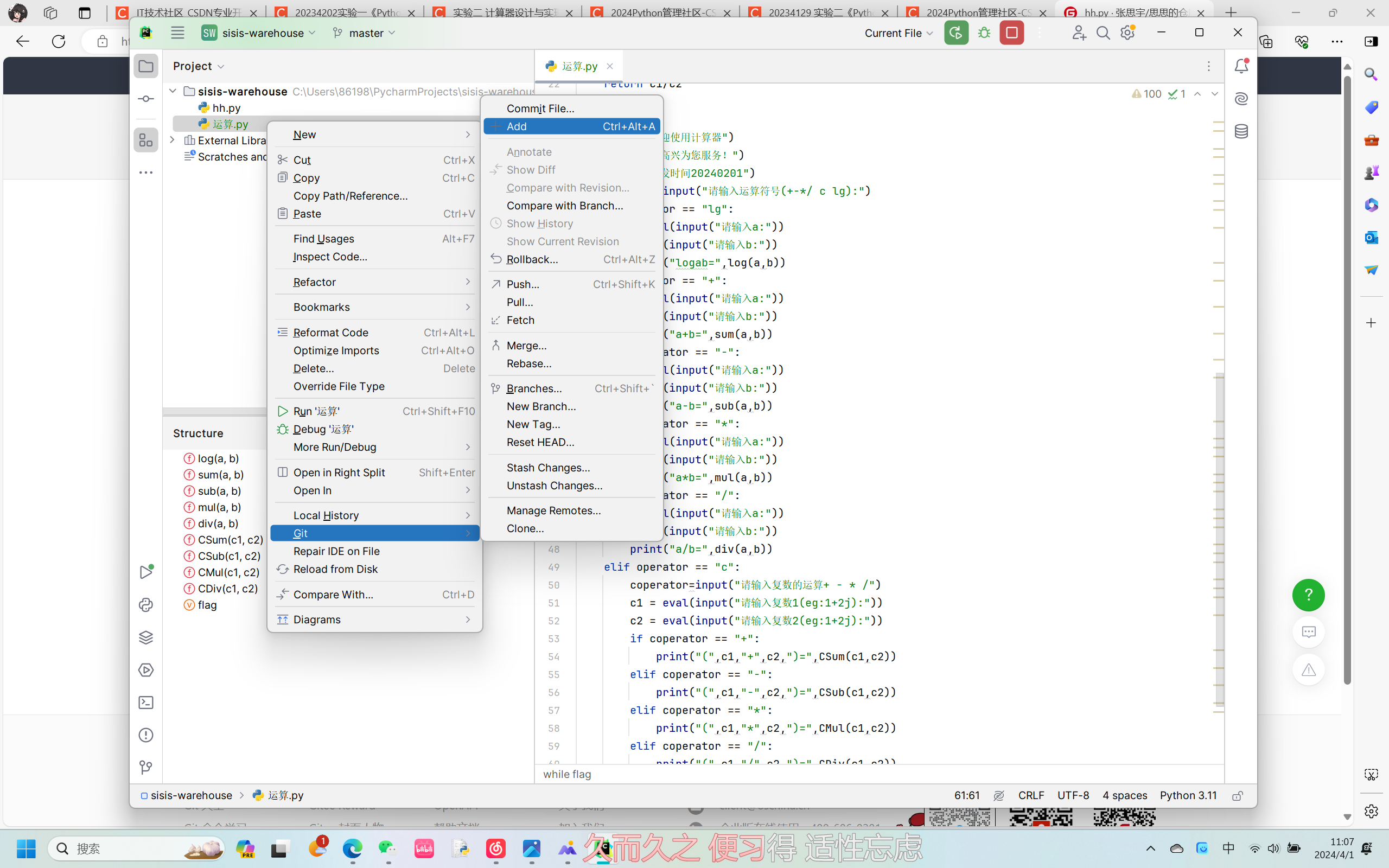Toggle the Project tool window folder button

click(x=146, y=67)
